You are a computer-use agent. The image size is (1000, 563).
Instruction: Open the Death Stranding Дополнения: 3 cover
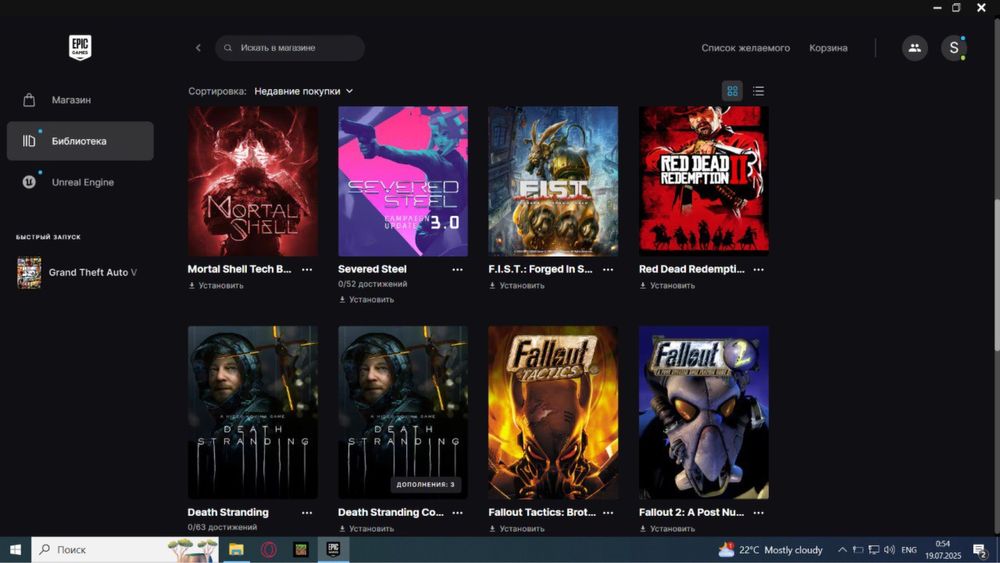(403, 413)
